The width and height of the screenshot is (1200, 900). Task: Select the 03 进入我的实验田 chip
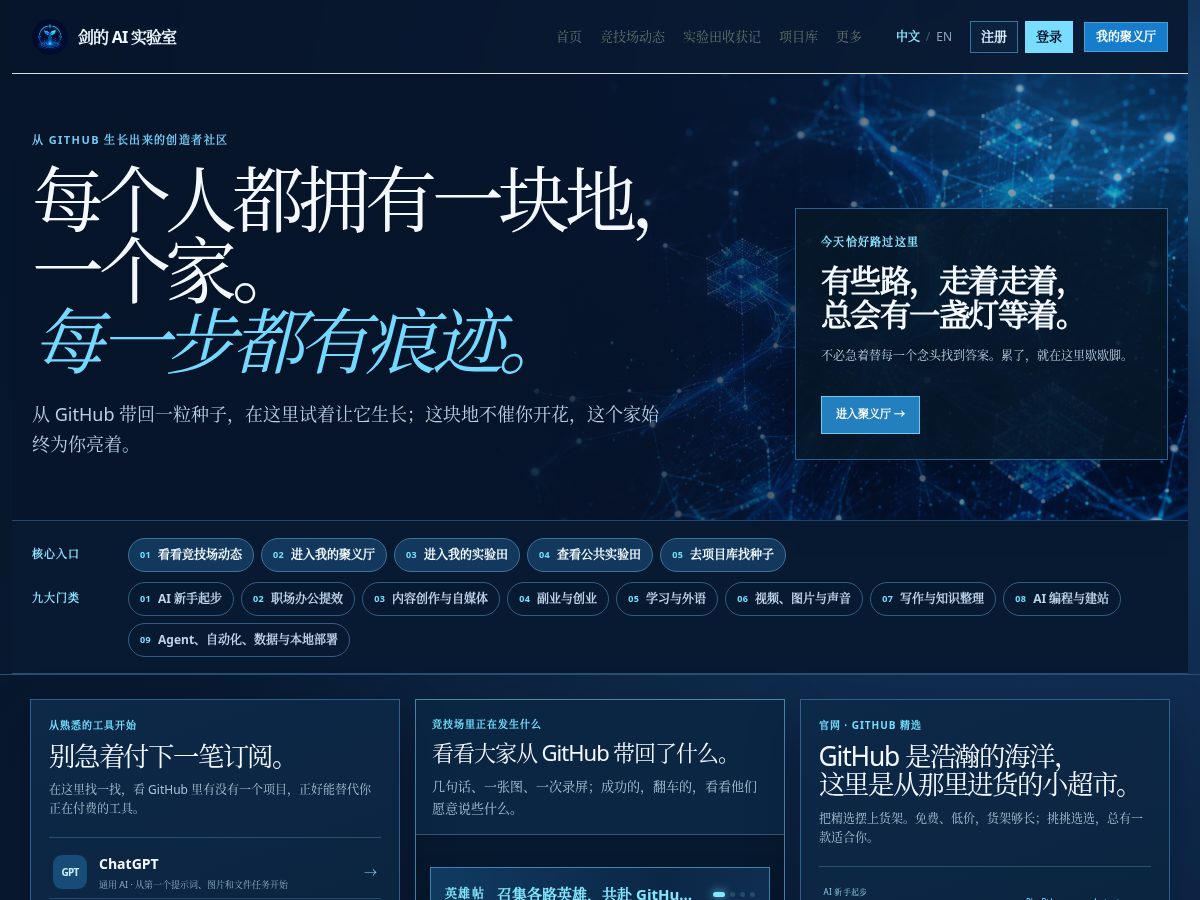click(x=457, y=555)
